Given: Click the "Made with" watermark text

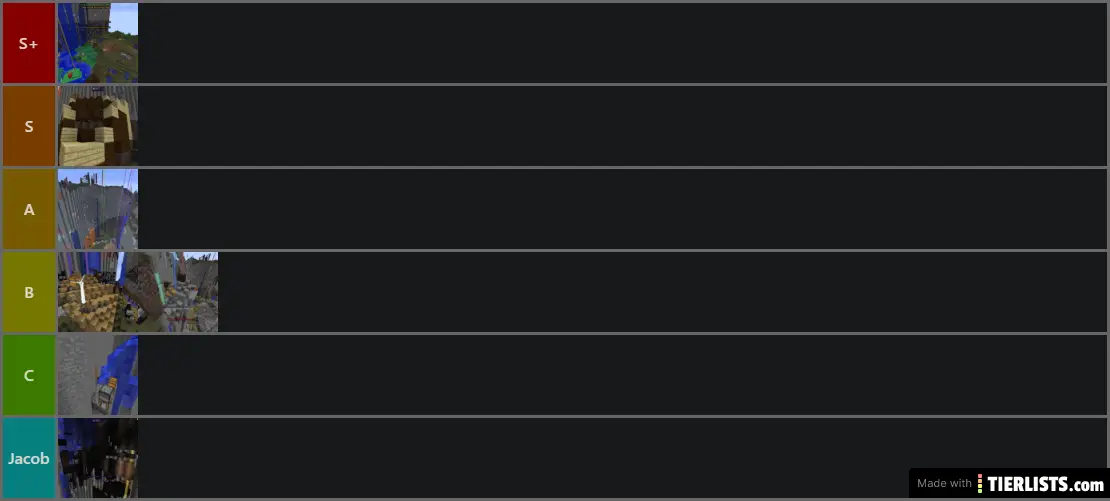Looking at the screenshot, I should coord(943,484).
